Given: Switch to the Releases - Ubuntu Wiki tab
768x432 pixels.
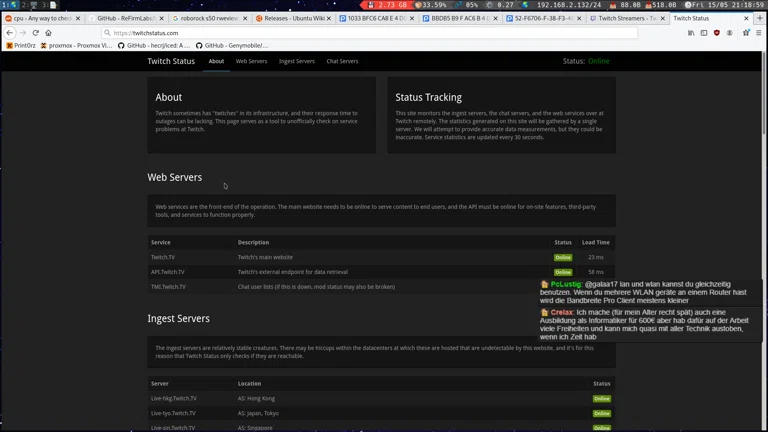Looking at the screenshot, I should pyautogui.click(x=290, y=18).
